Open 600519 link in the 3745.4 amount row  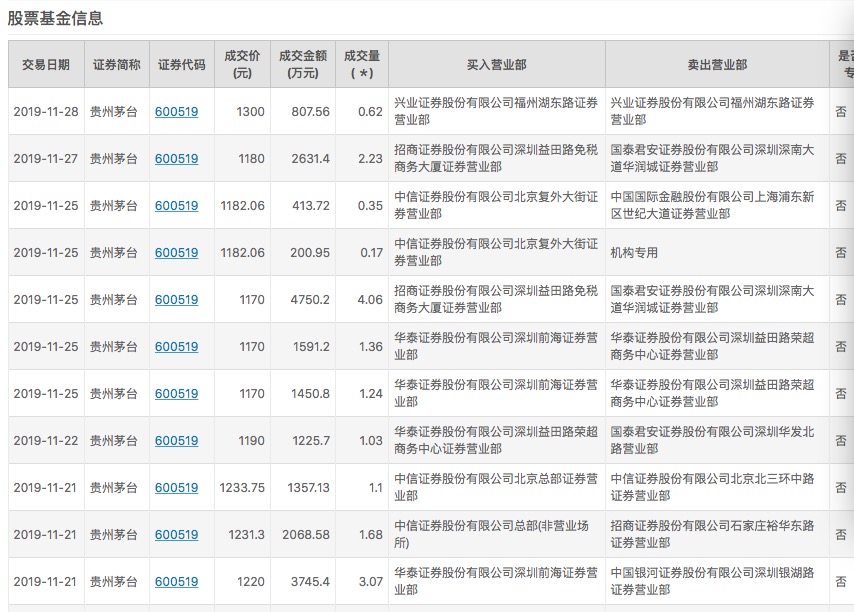pos(176,582)
